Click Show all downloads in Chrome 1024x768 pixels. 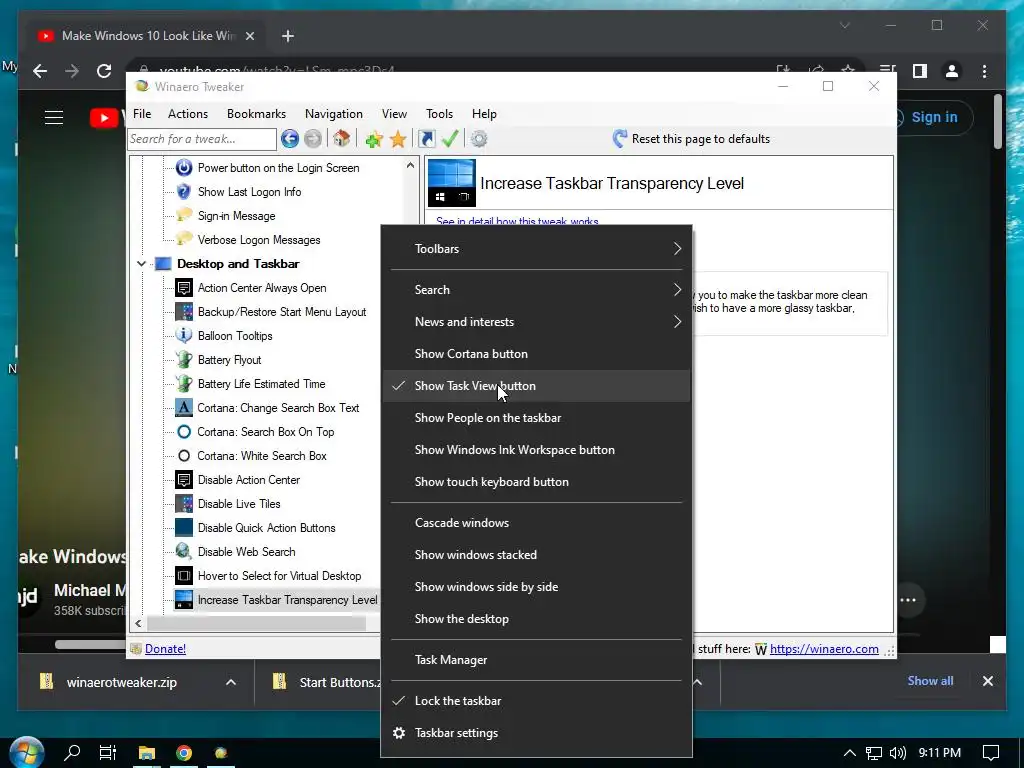(x=930, y=680)
